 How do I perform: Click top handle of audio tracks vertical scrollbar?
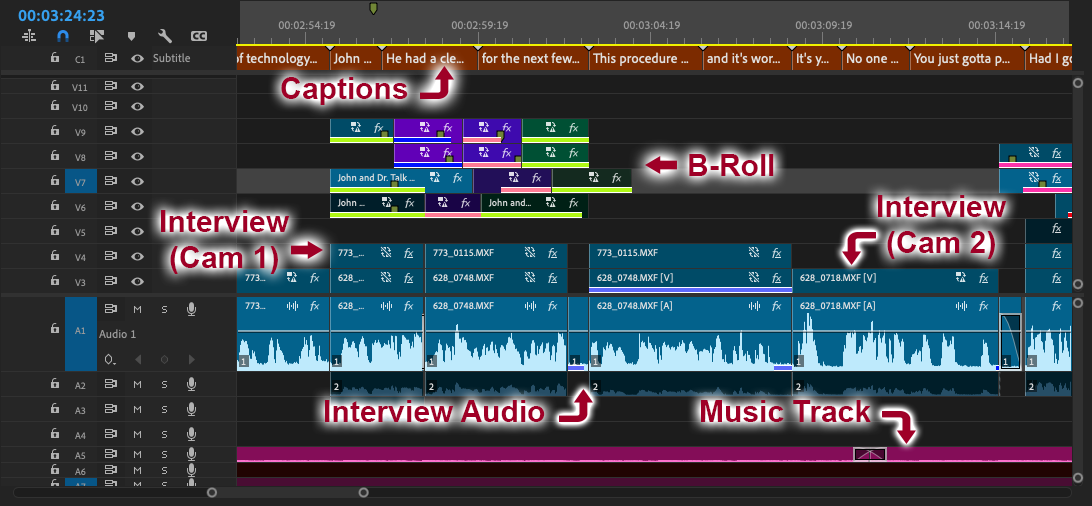(1078, 303)
